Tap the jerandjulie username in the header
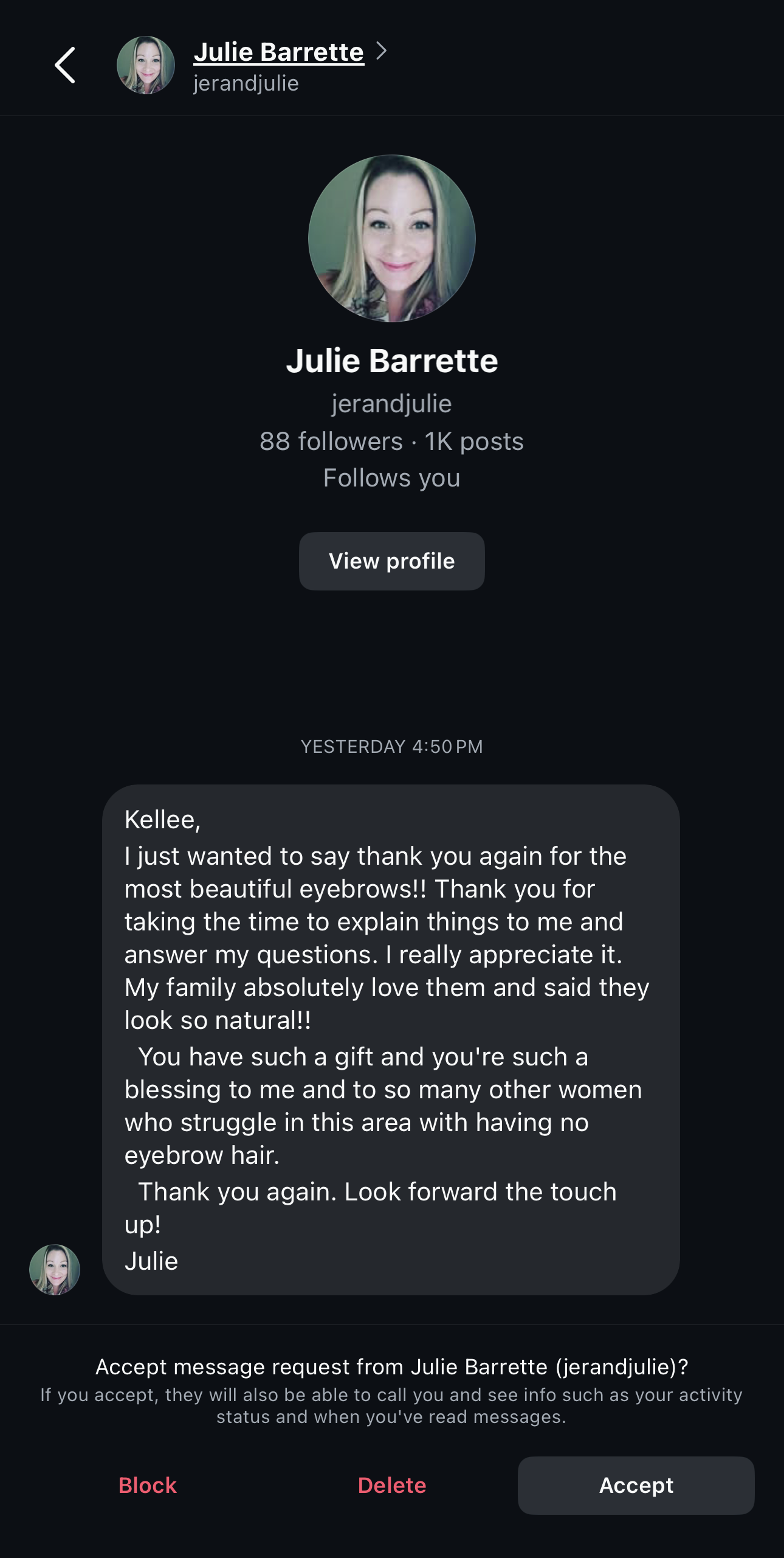This screenshot has width=784, height=1558. (246, 83)
